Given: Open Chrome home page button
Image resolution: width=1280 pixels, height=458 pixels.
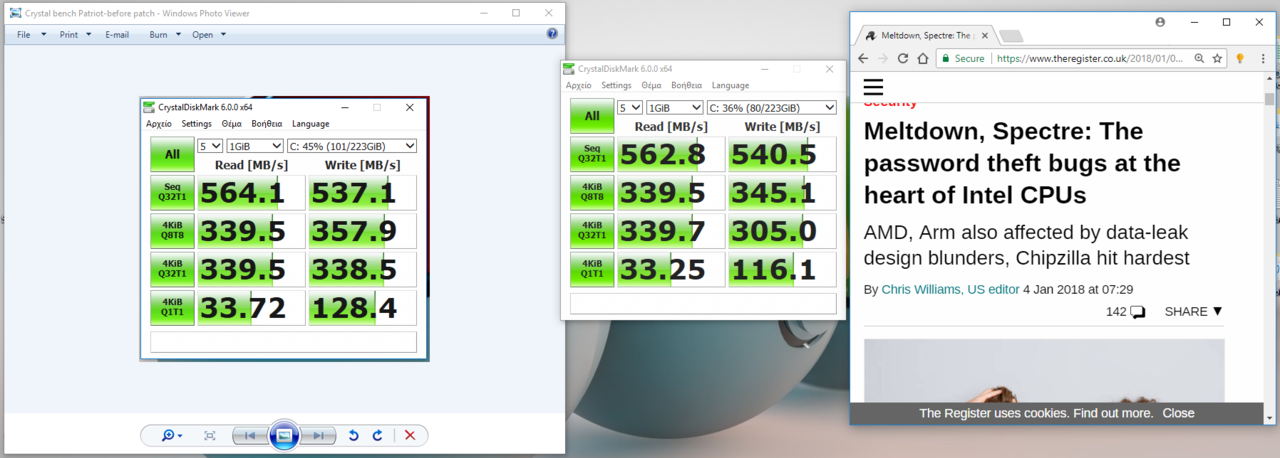Looking at the screenshot, I should tap(924, 59).
